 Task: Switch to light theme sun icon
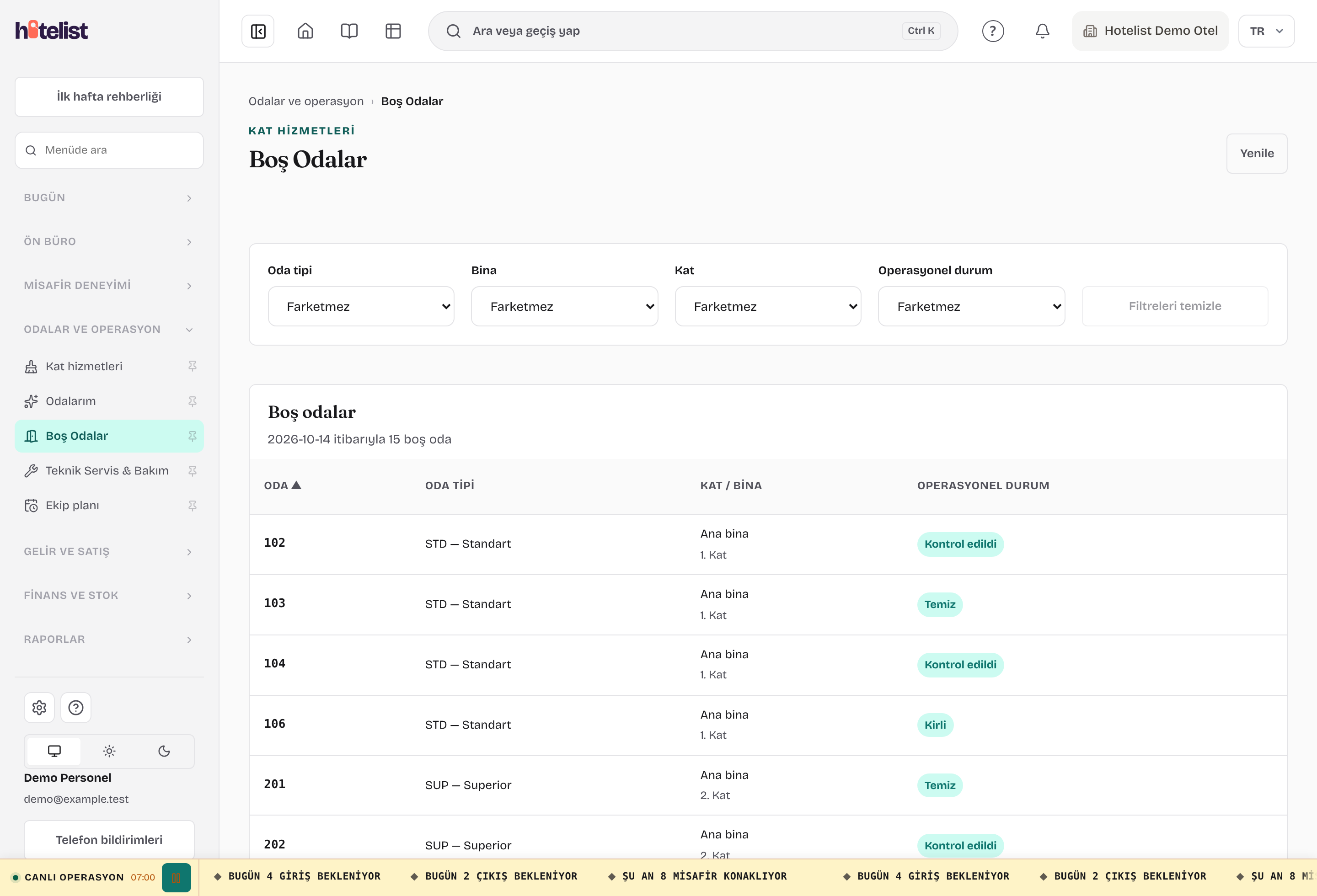point(109,751)
